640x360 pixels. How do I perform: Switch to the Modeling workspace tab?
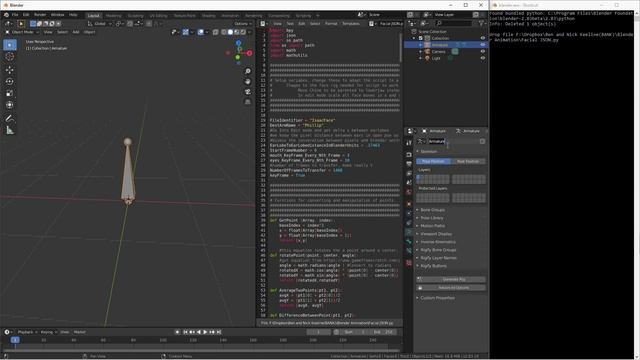[x=113, y=16]
